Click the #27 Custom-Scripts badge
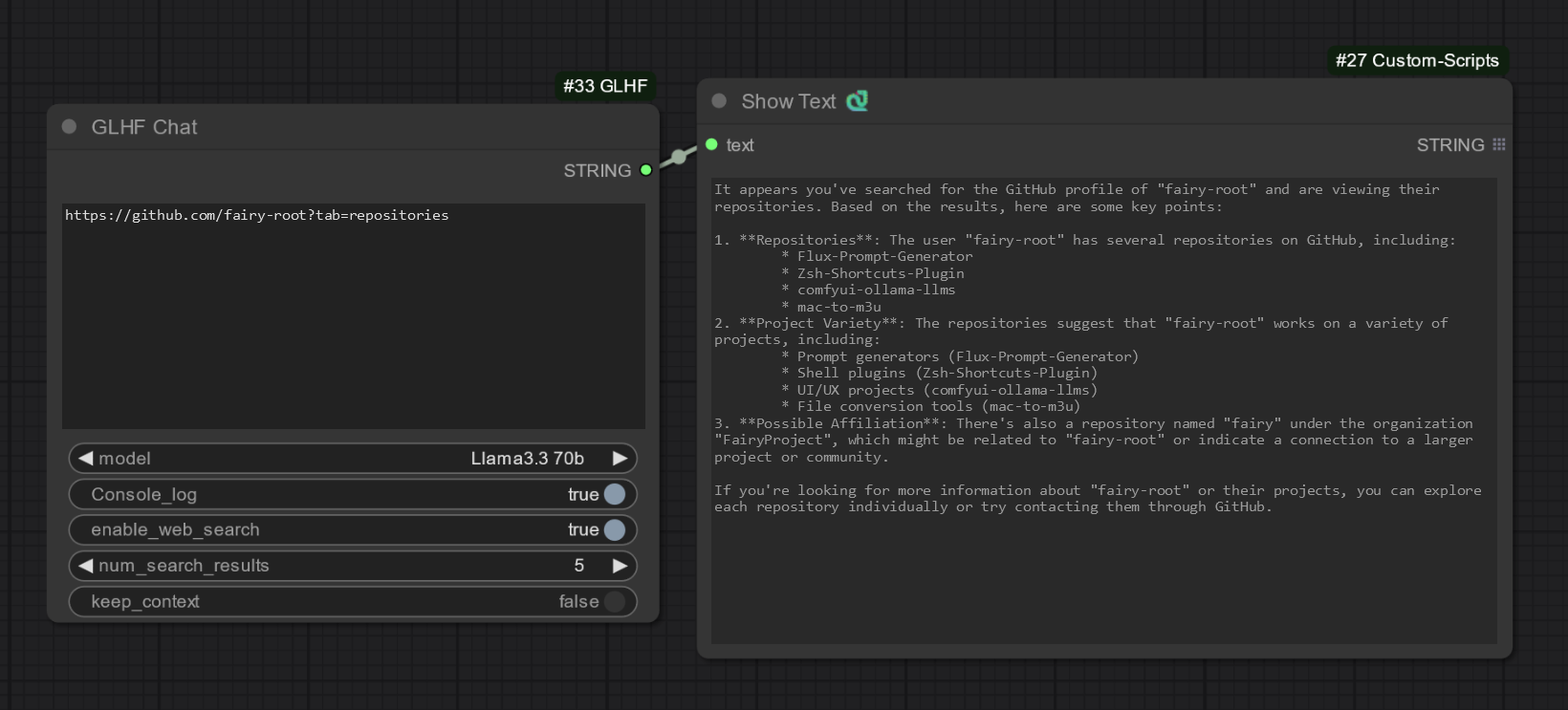1568x710 pixels. click(x=1417, y=60)
